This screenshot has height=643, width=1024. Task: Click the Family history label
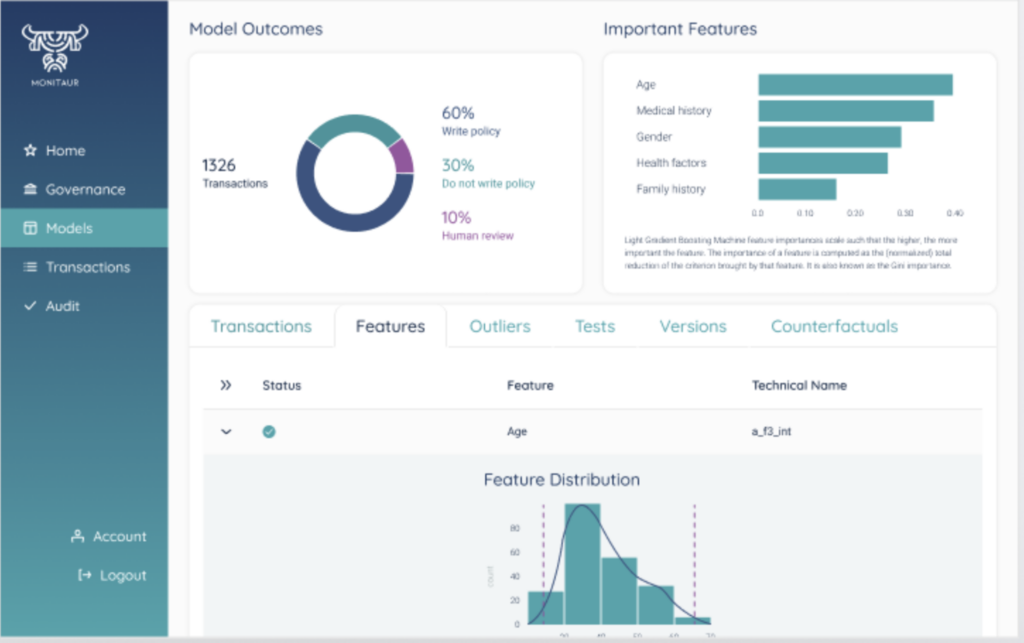click(671, 189)
